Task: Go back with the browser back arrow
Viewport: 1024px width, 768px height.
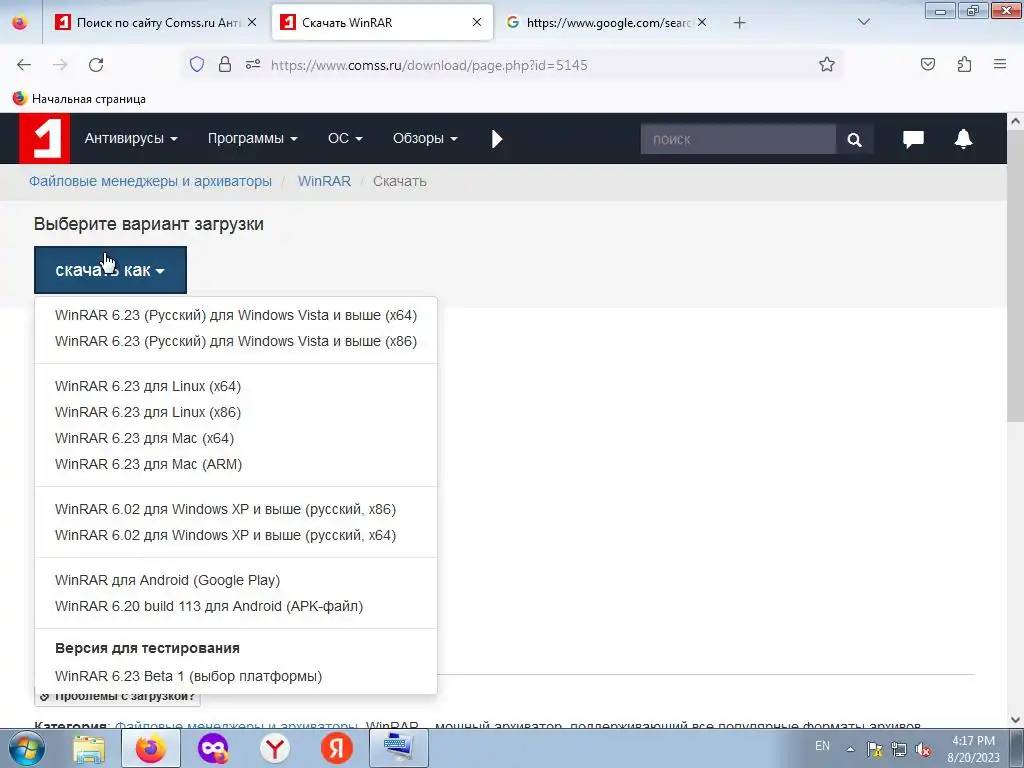Action: click(24, 65)
